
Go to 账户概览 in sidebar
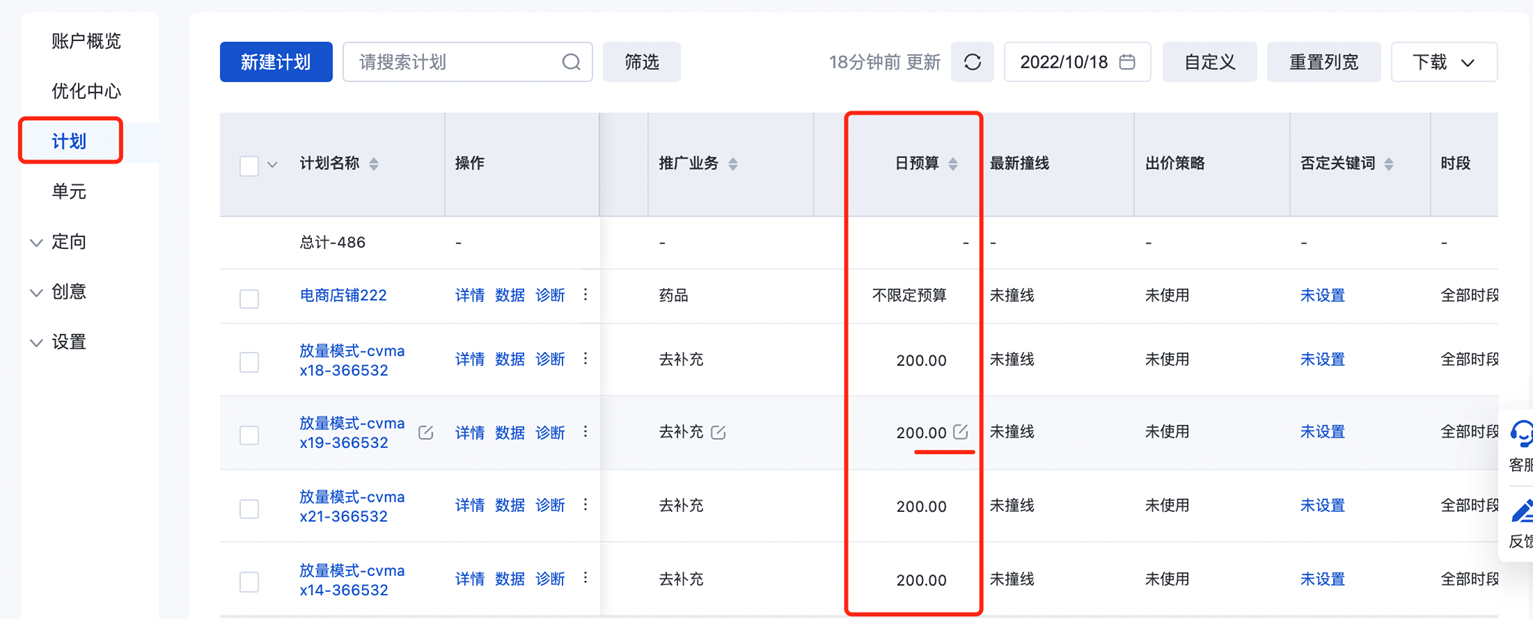tap(86, 41)
